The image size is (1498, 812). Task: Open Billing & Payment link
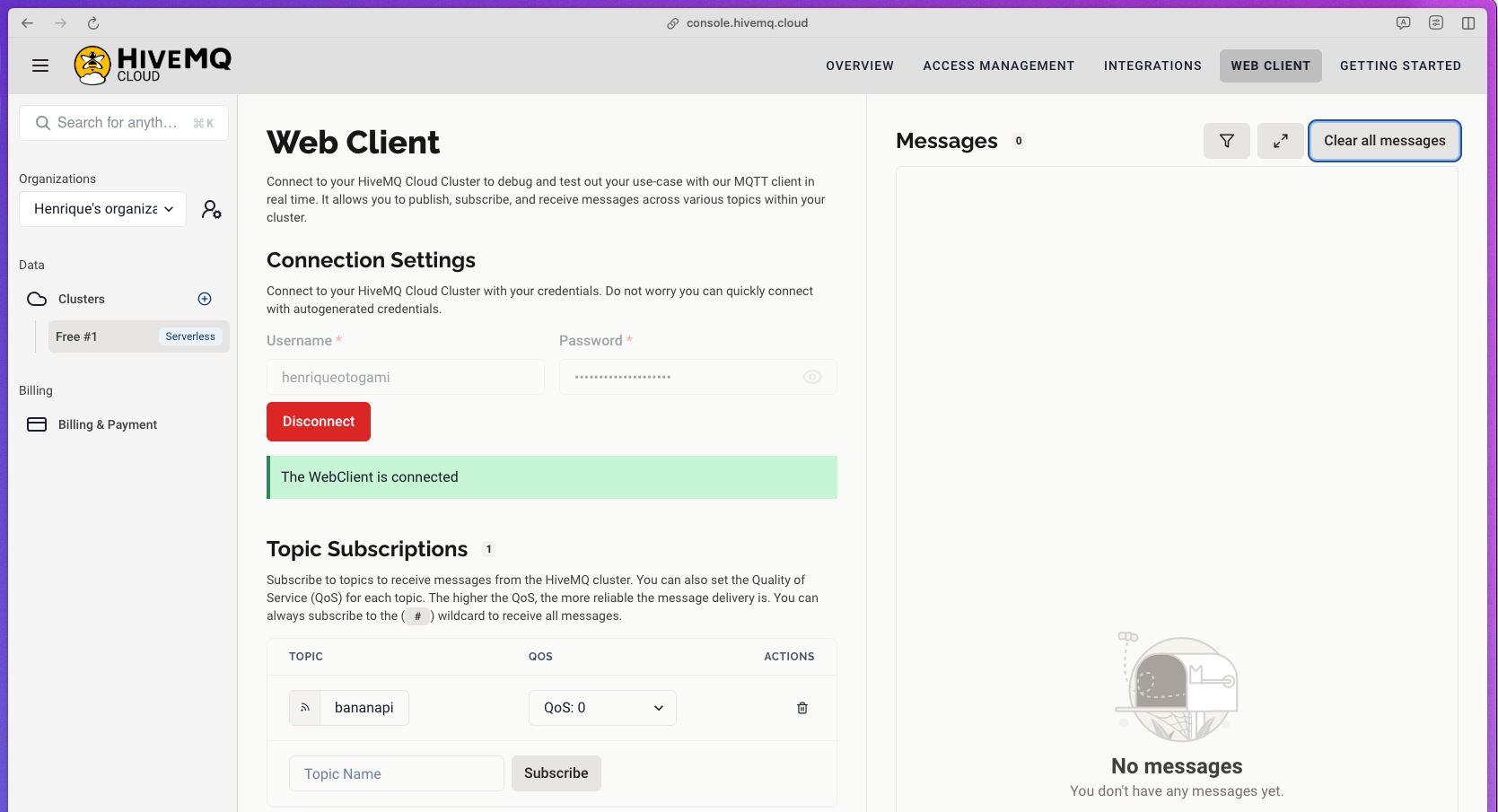tap(108, 424)
